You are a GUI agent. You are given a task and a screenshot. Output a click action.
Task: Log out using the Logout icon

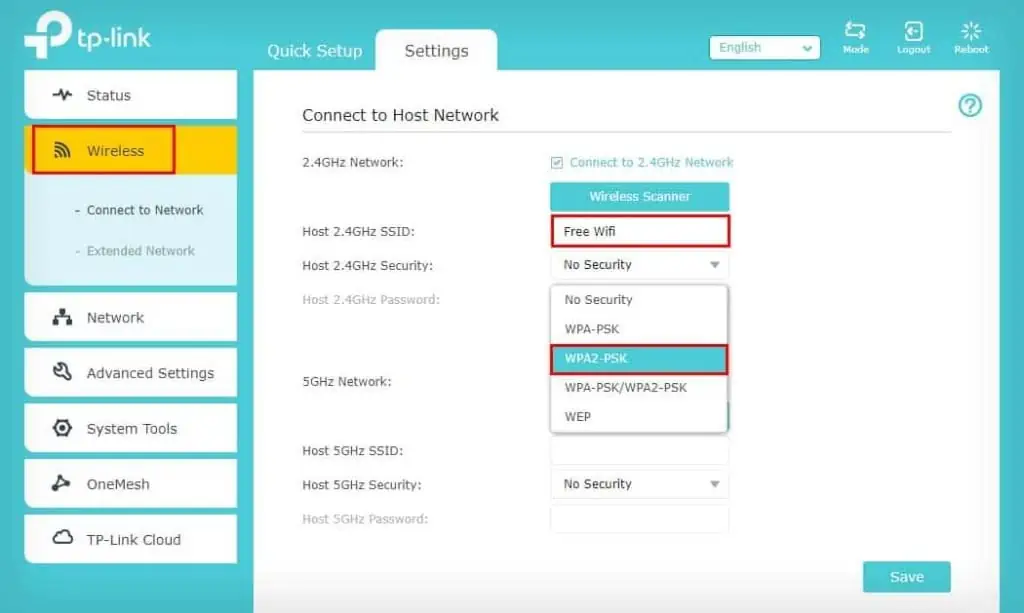pyautogui.click(x=913, y=32)
